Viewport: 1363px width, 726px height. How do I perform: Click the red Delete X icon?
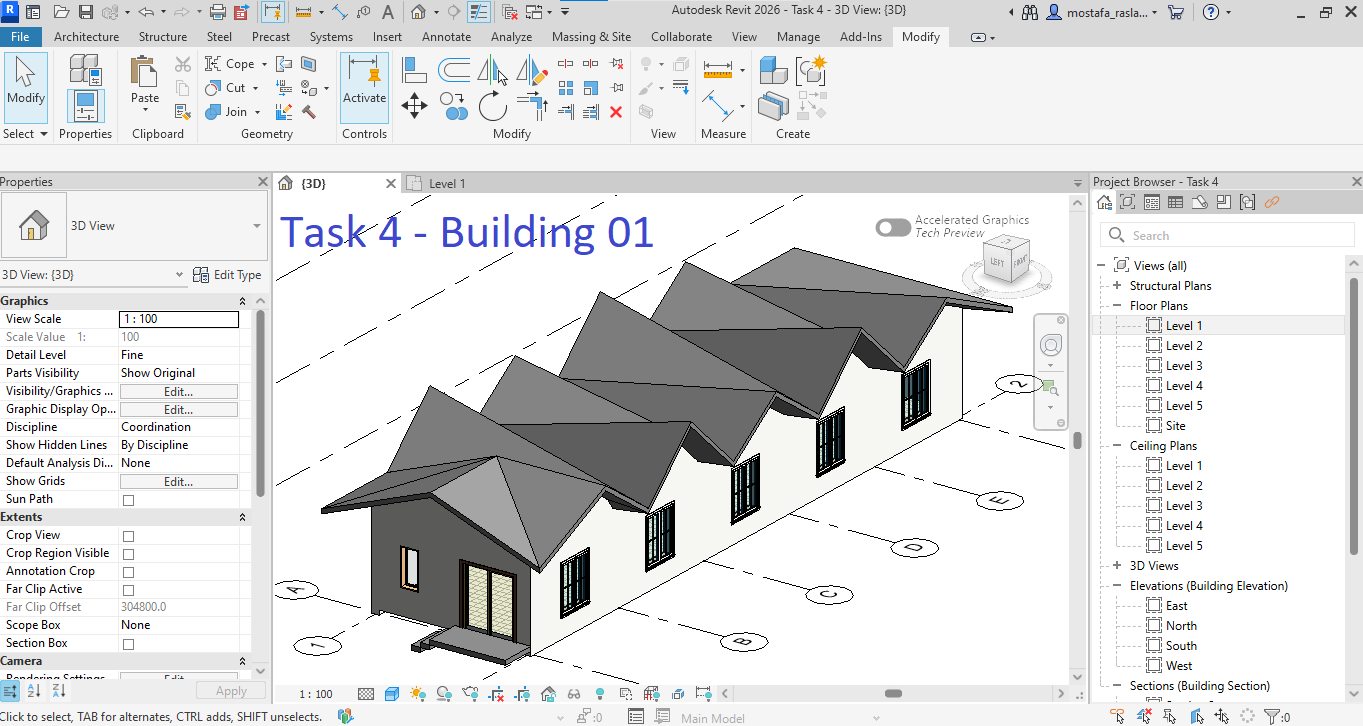pyautogui.click(x=616, y=112)
